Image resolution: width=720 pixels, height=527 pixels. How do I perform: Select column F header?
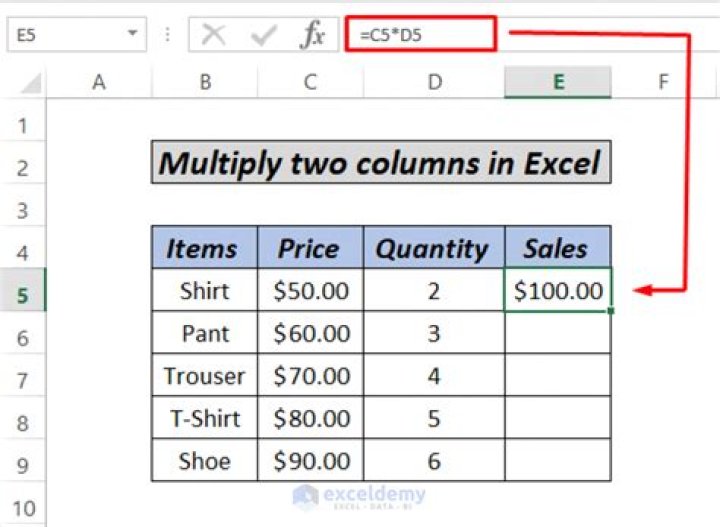click(x=664, y=82)
